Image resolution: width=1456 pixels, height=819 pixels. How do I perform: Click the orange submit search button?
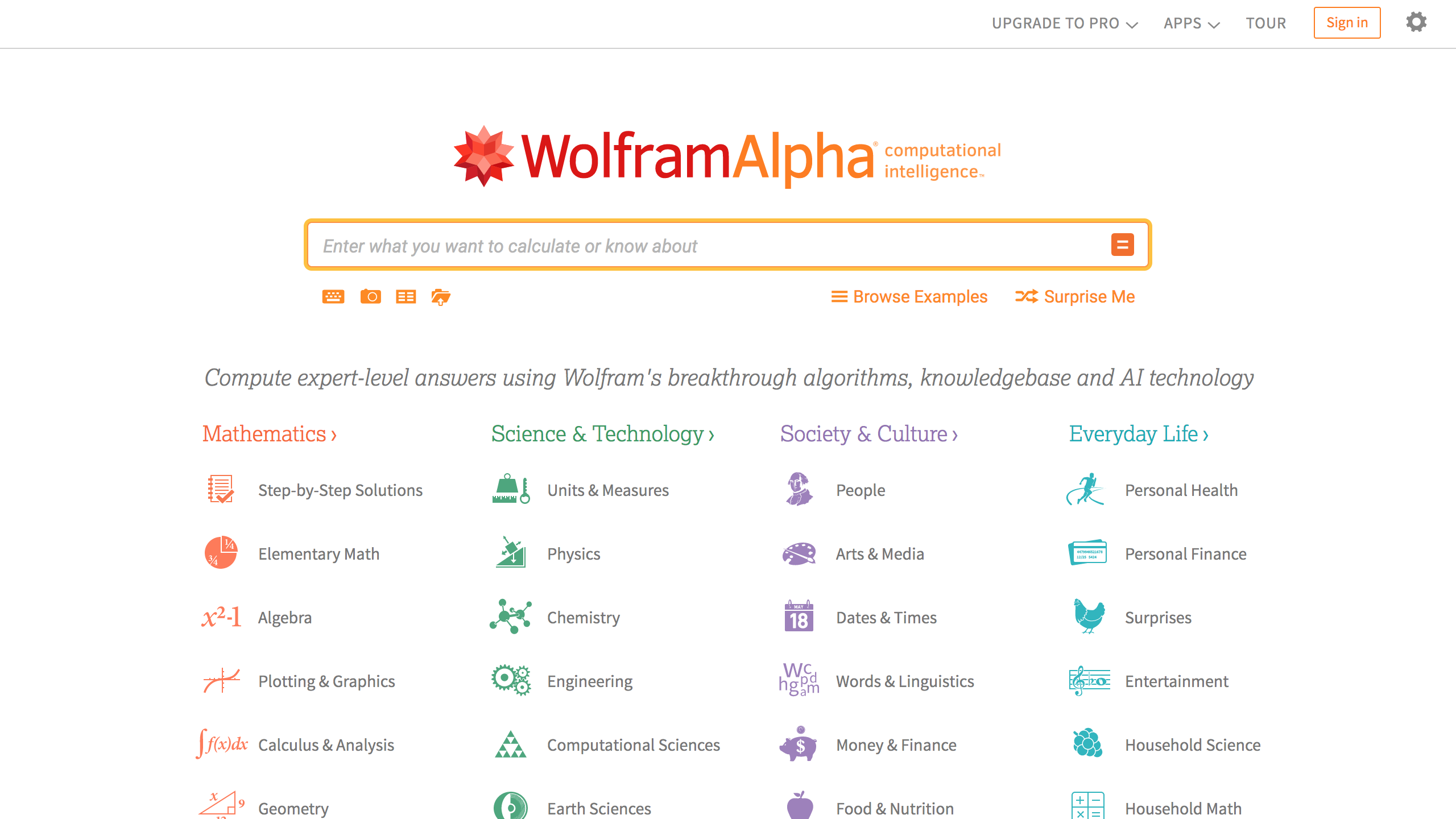[1122, 245]
